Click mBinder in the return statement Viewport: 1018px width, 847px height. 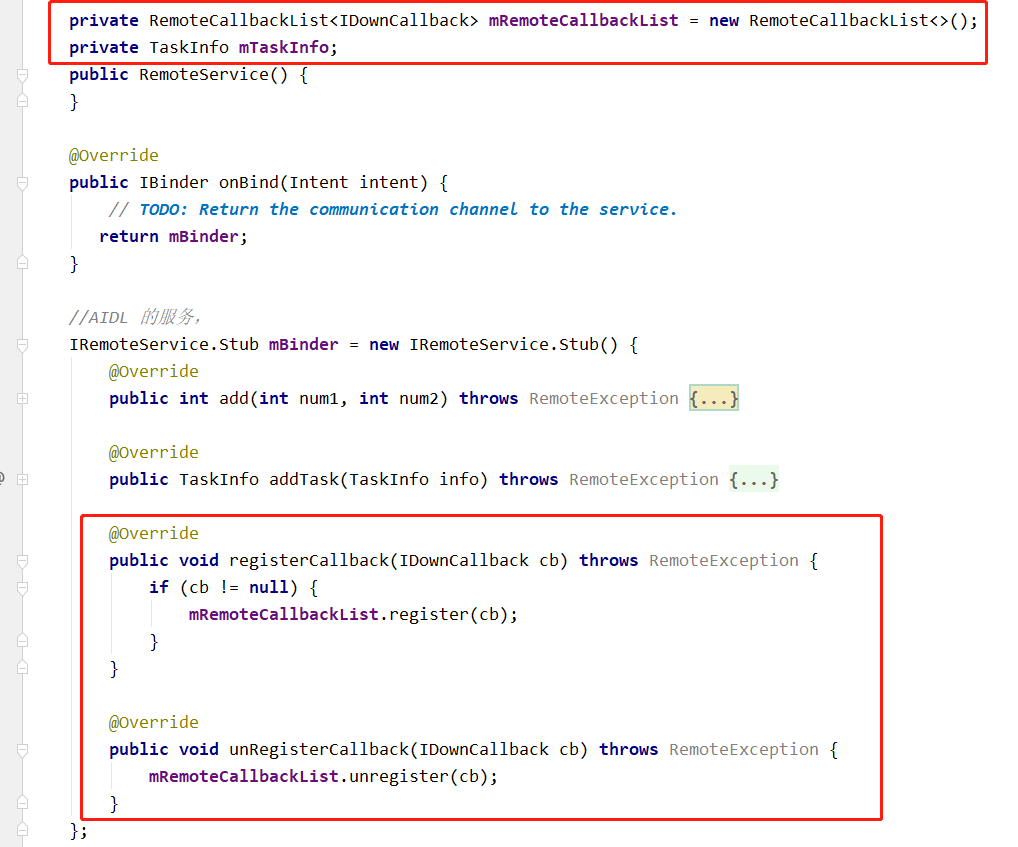click(203, 236)
